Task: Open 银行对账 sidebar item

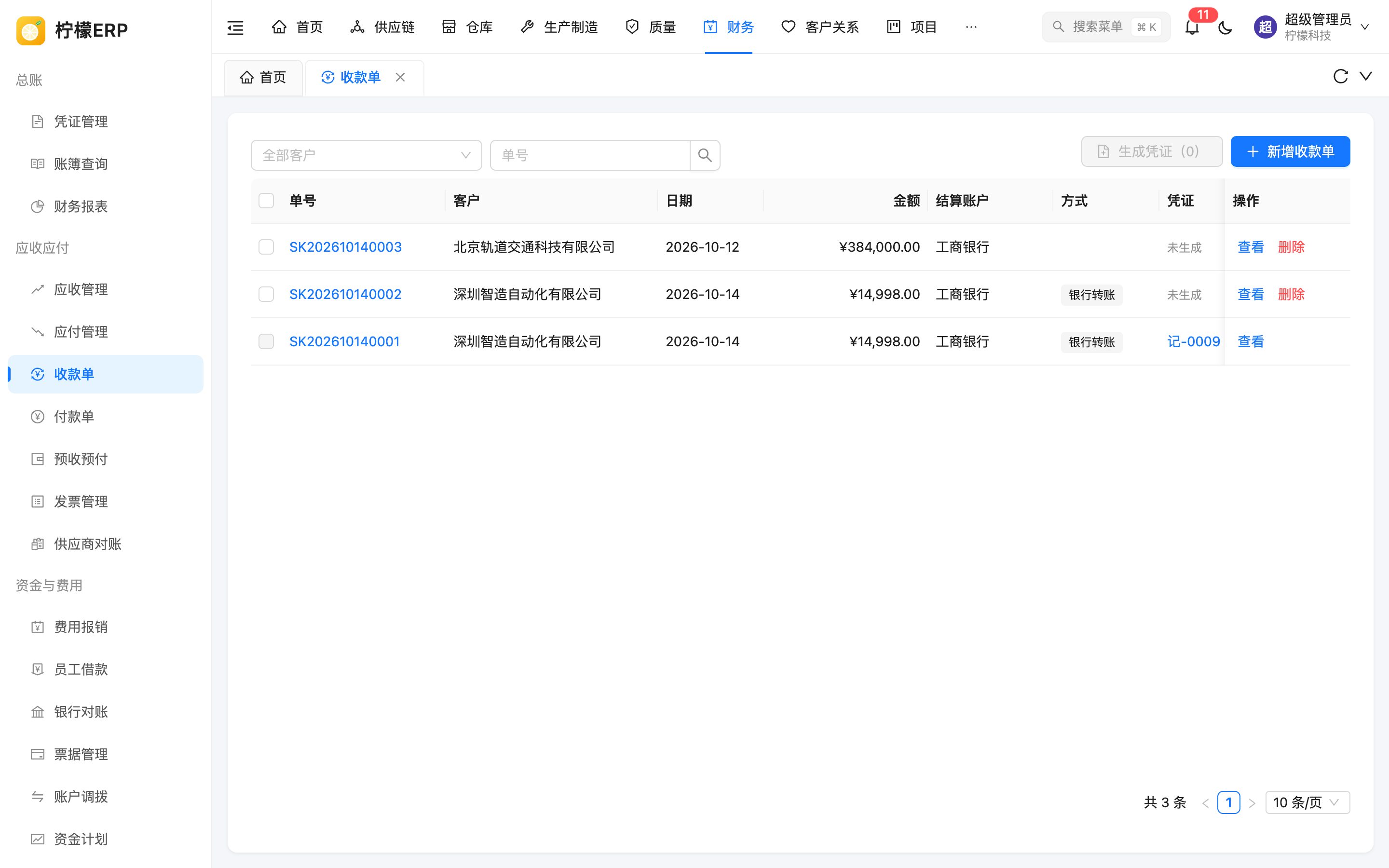Action: click(106, 712)
